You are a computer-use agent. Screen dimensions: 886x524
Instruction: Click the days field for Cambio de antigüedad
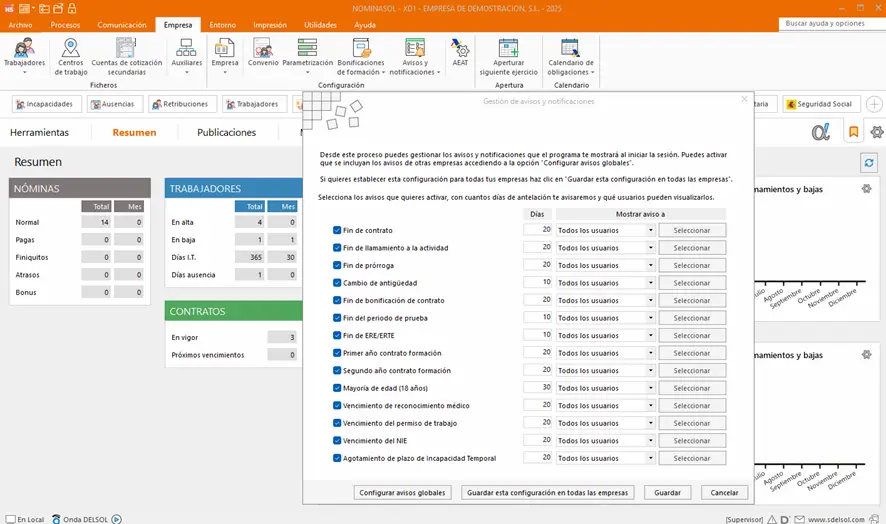pyautogui.click(x=538, y=283)
